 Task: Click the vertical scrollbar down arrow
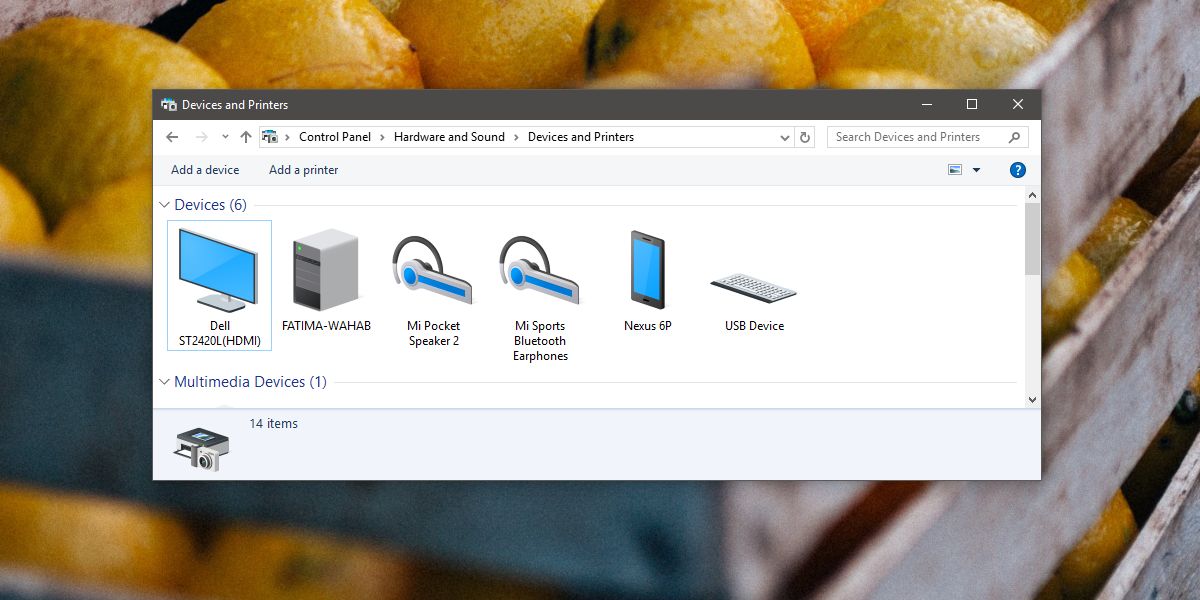(x=1033, y=399)
